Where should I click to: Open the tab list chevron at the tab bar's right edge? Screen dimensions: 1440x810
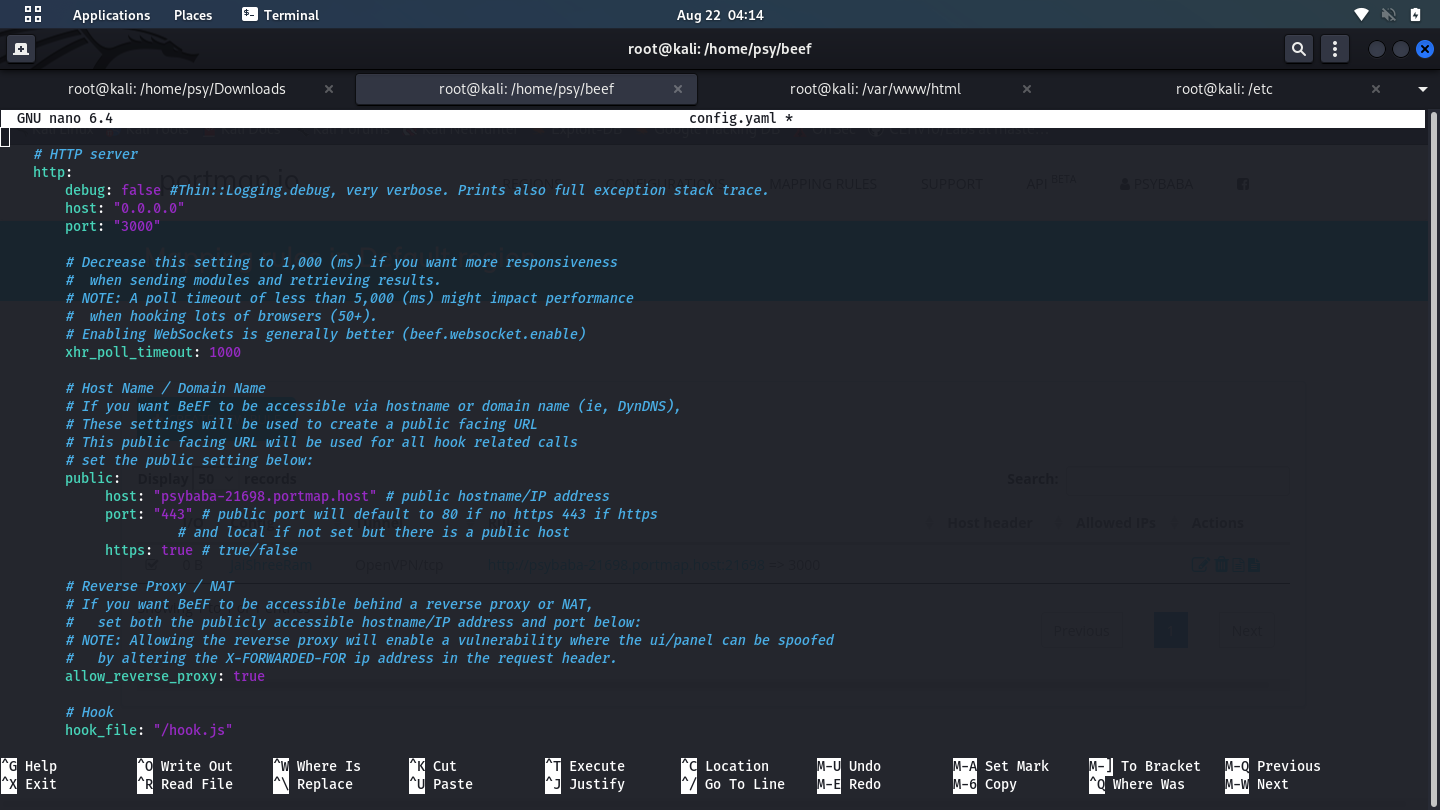pos(1421,89)
